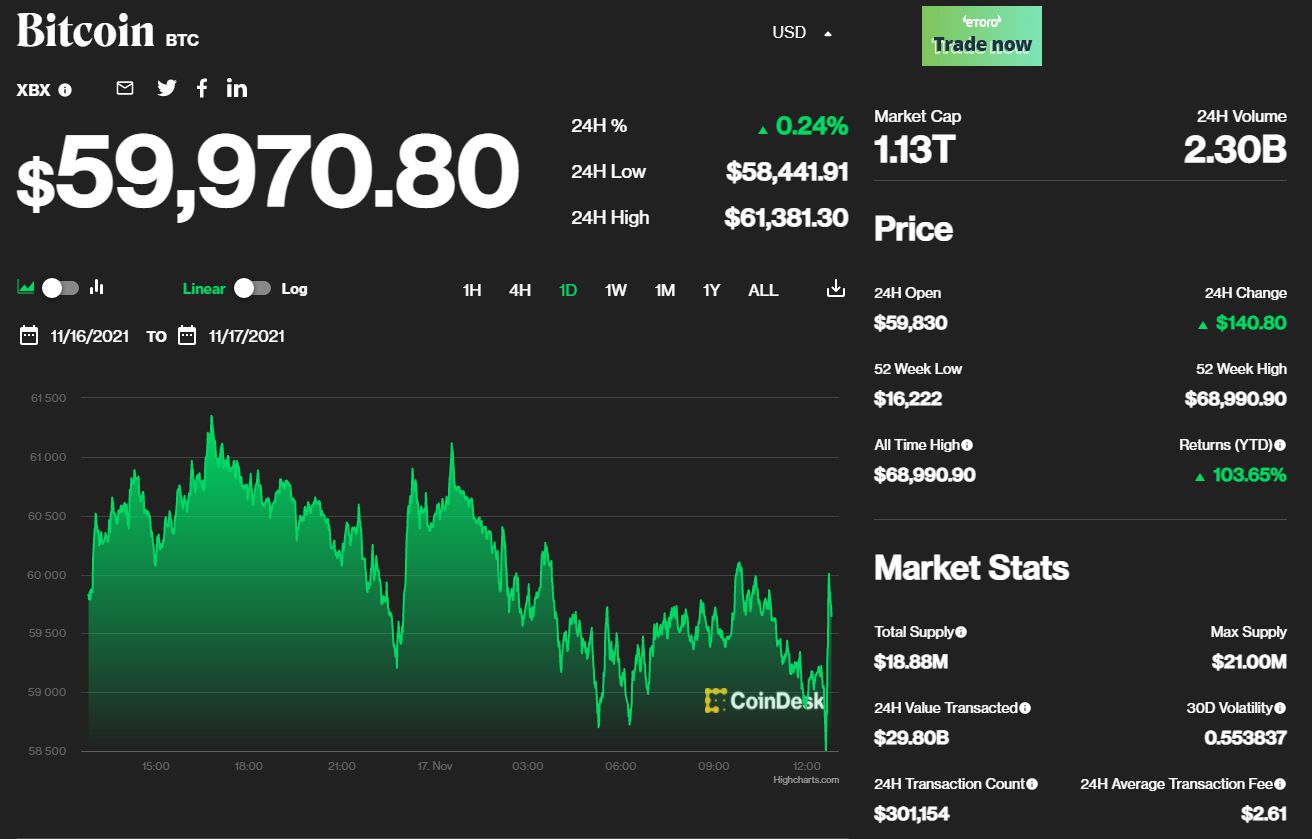
Task: Click the Max Supply $21.00M value
Action: tap(1250, 662)
